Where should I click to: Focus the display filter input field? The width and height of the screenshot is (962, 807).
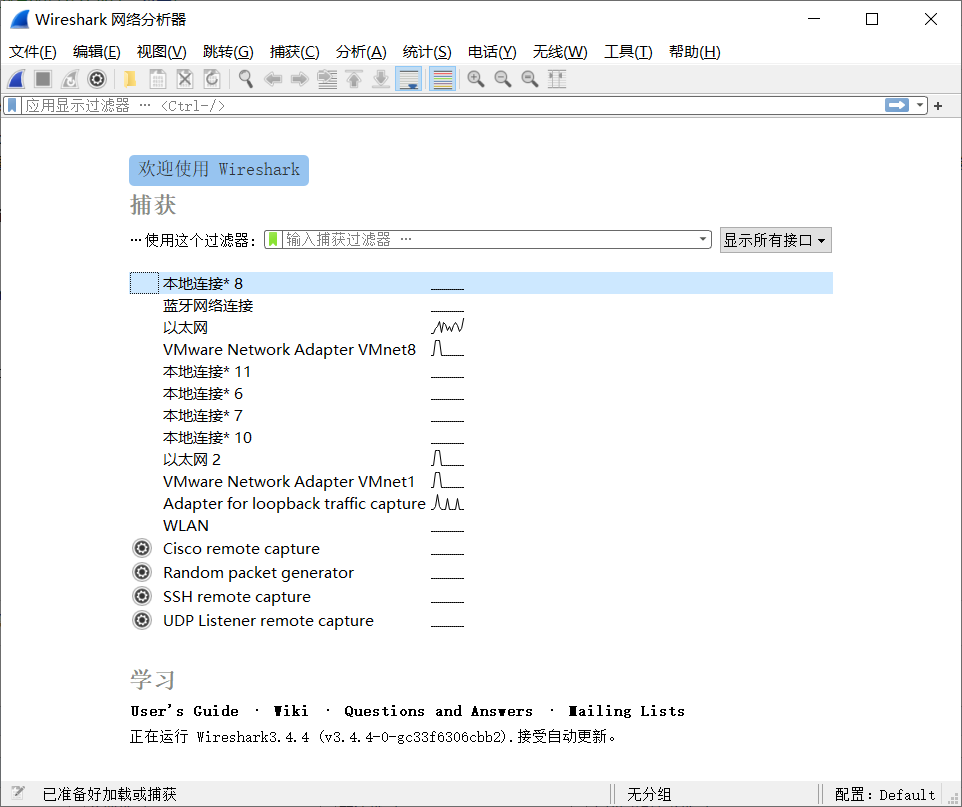click(453, 106)
